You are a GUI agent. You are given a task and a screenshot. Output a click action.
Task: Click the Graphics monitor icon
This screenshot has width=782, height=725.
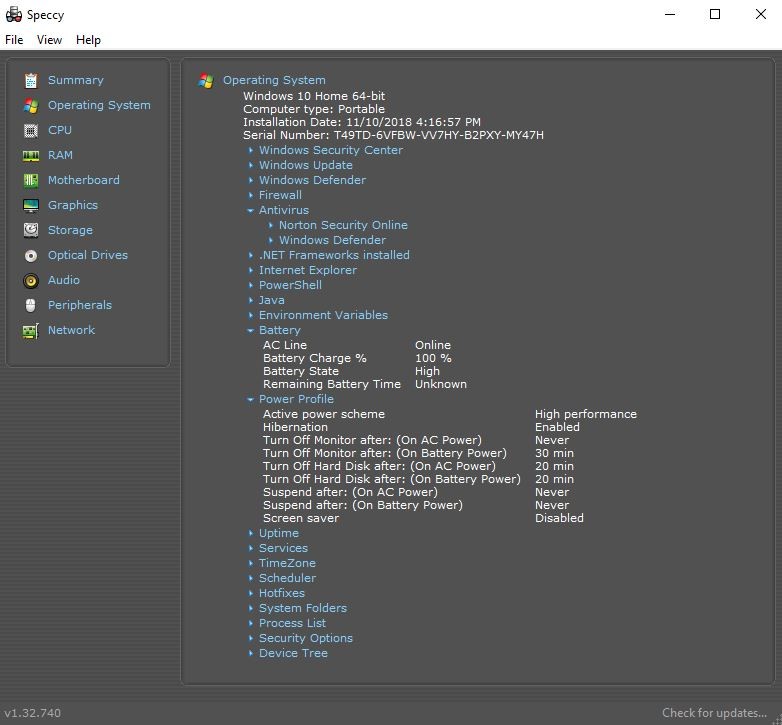[x=31, y=205]
